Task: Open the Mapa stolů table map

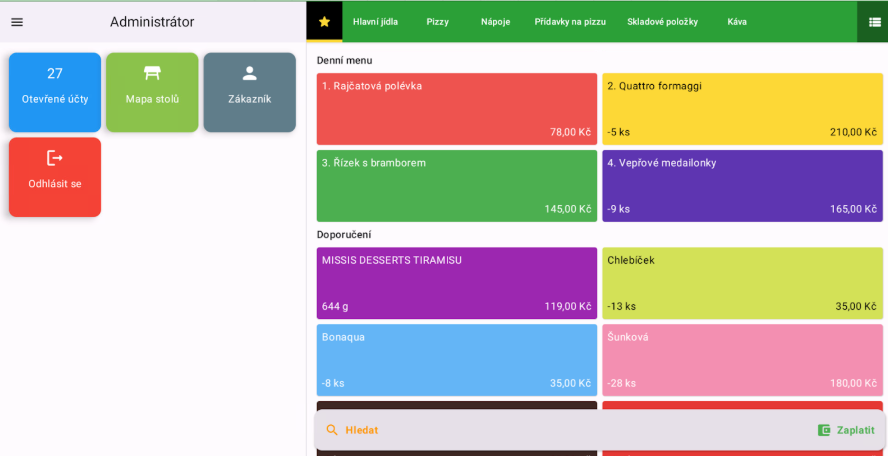Action: tap(152, 92)
